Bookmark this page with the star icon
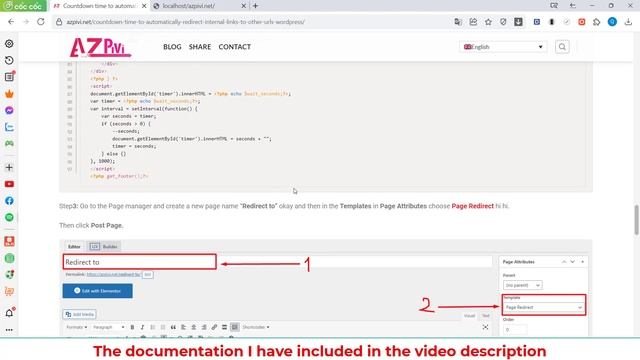 488,22
